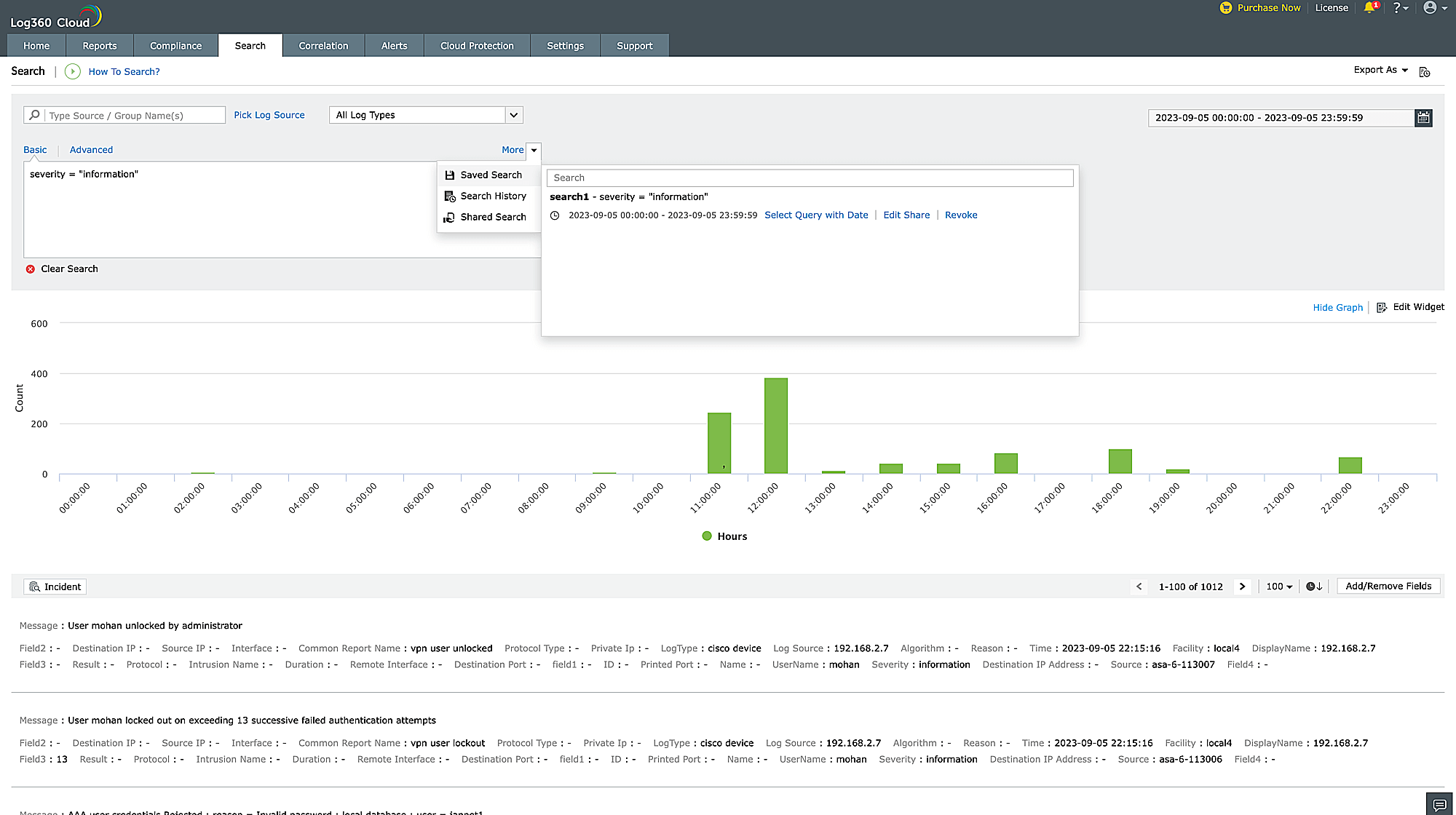Screen dimensions: 1456x815
Task: Click the time sort order icon
Action: coord(1314,587)
